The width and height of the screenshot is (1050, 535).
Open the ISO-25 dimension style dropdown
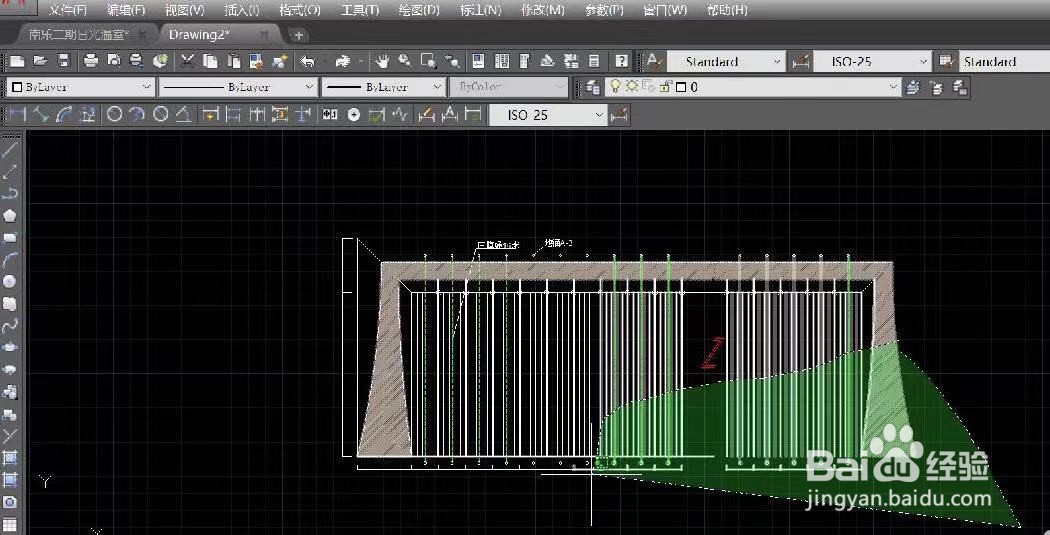[873, 62]
